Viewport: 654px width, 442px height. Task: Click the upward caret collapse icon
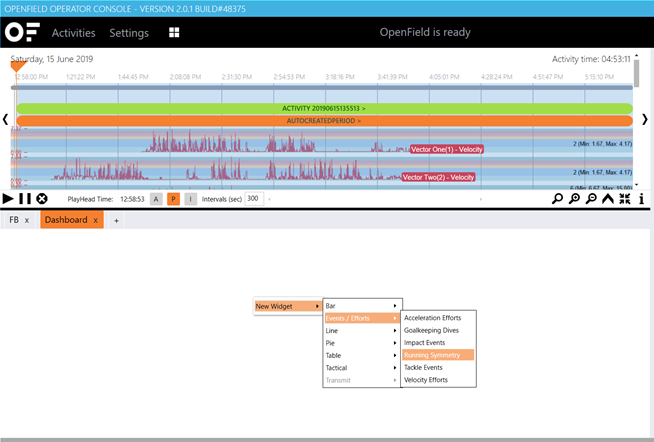pos(608,198)
